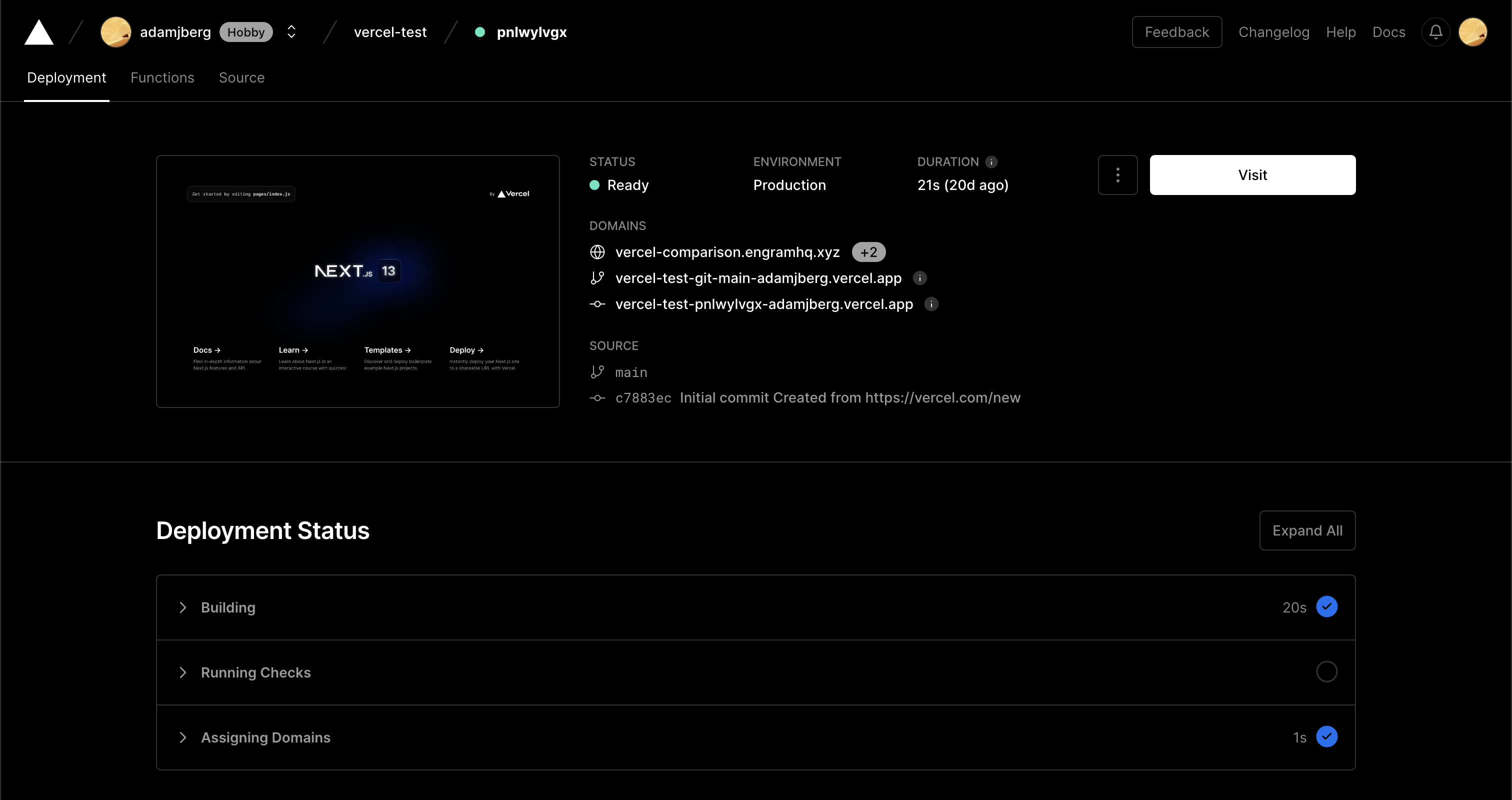This screenshot has height=800, width=1512.
Task: Open the Next.js deployment preview thumbnail
Action: pyautogui.click(x=357, y=281)
